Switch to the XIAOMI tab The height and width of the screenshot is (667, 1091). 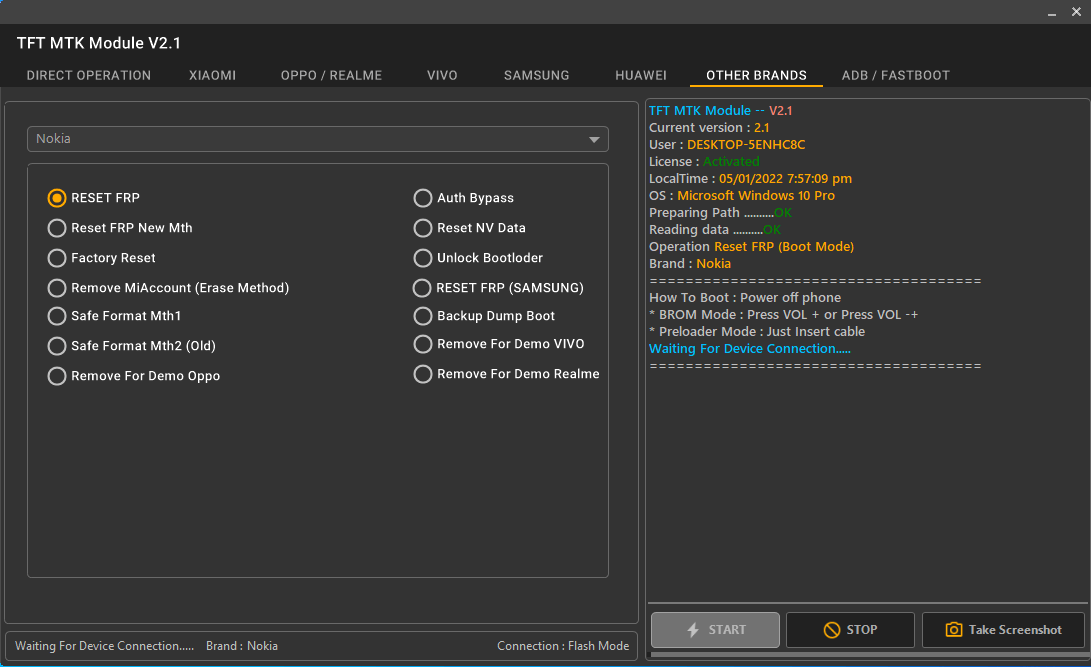coord(212,75)
